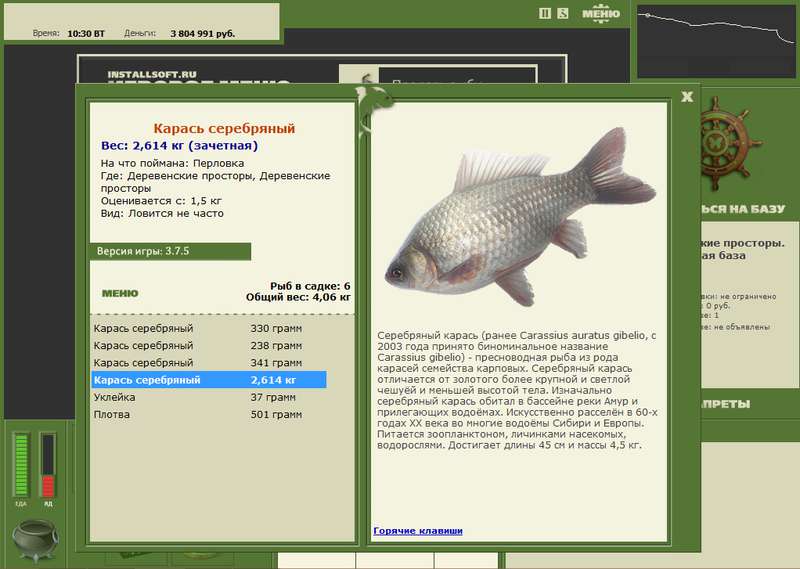Viewport: 800px width, 569px height.
Task: Select the Плотва 501 грамм row
Action: 209,414
